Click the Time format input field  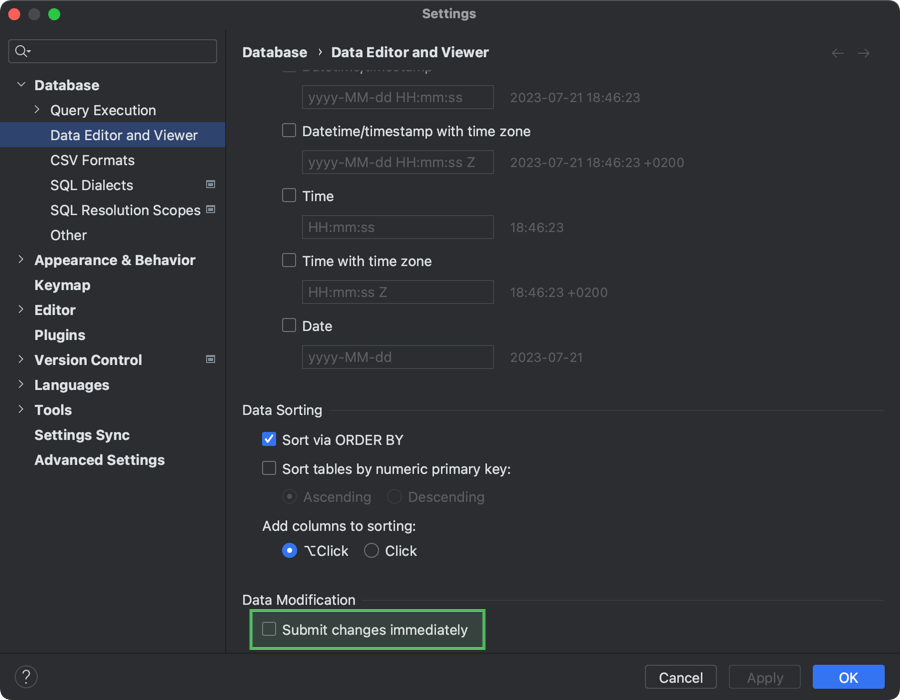click(397, 227)
